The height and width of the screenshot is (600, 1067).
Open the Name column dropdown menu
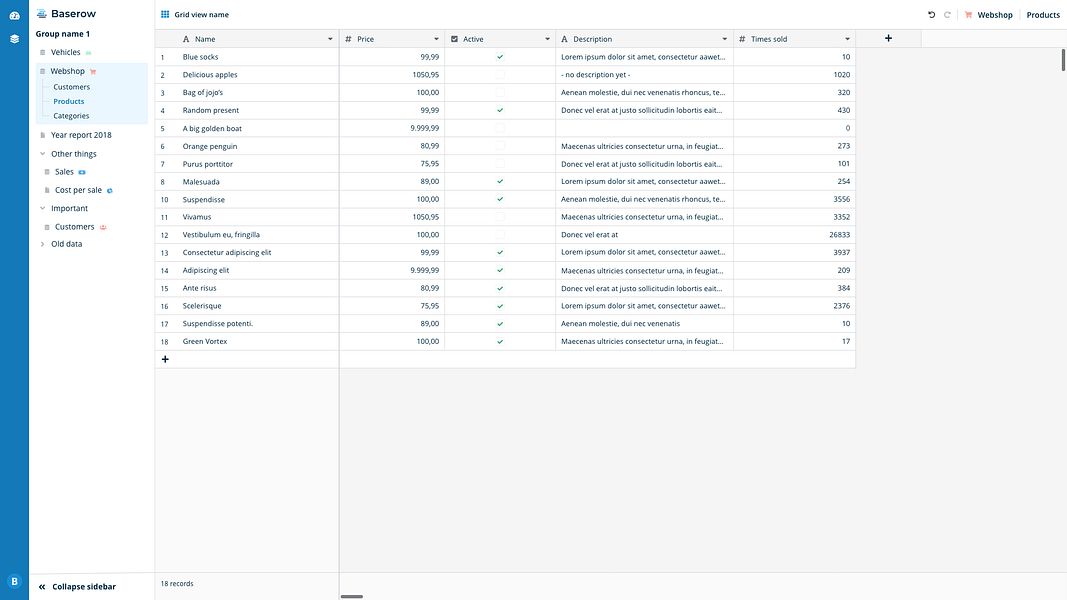[x=330, y=37]
